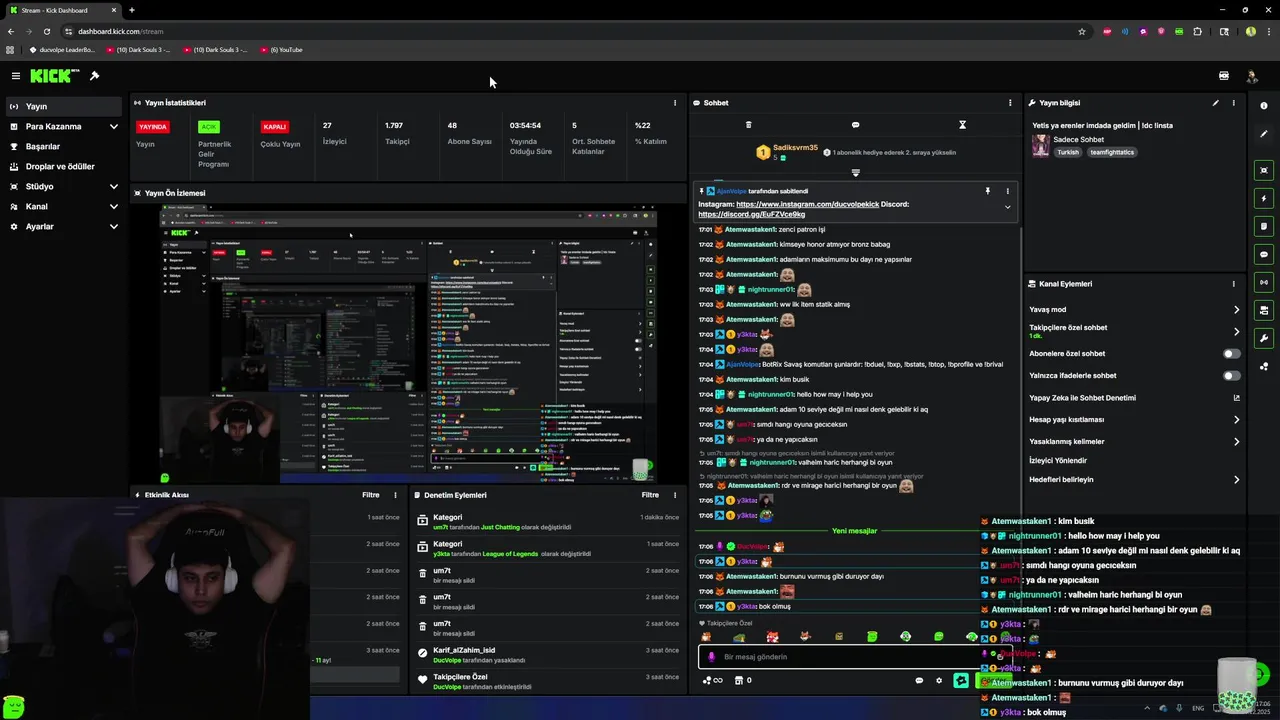
Task: Click info icon in right rail
Action: pos(1264,106)
